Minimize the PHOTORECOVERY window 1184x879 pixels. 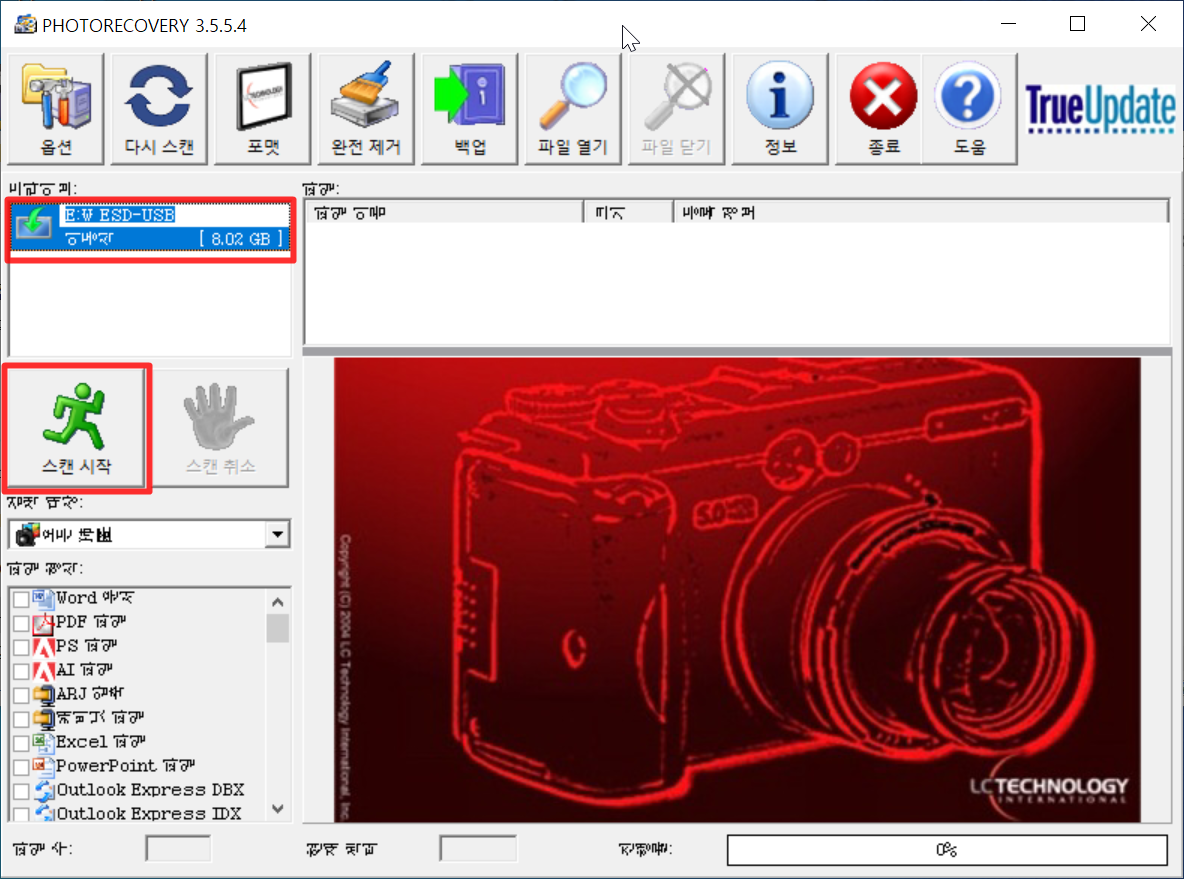(1008, 24)
